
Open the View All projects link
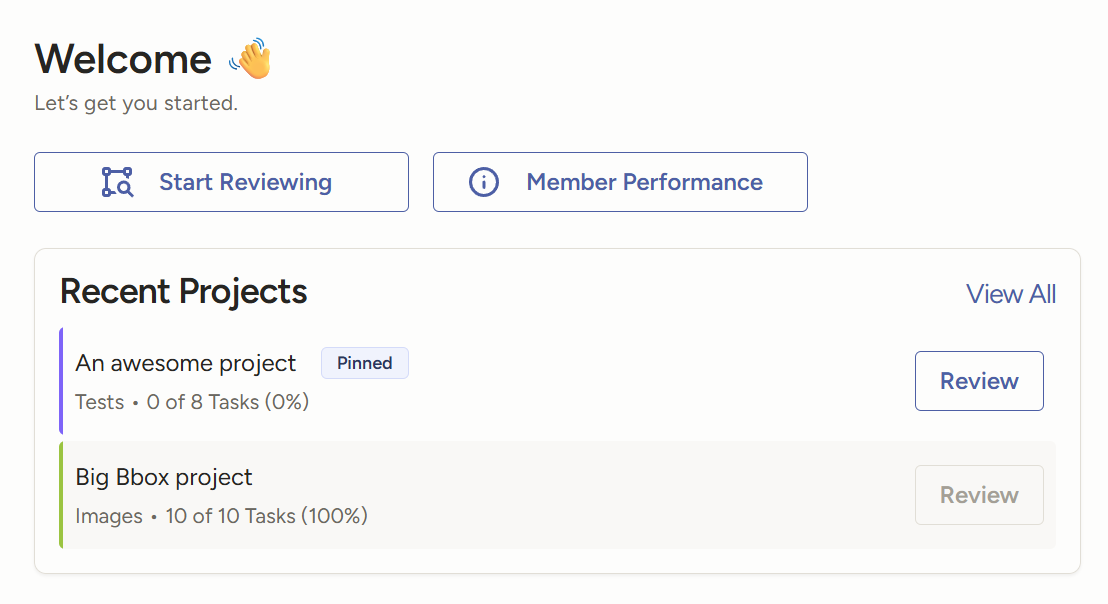[x=1010, y=294]
